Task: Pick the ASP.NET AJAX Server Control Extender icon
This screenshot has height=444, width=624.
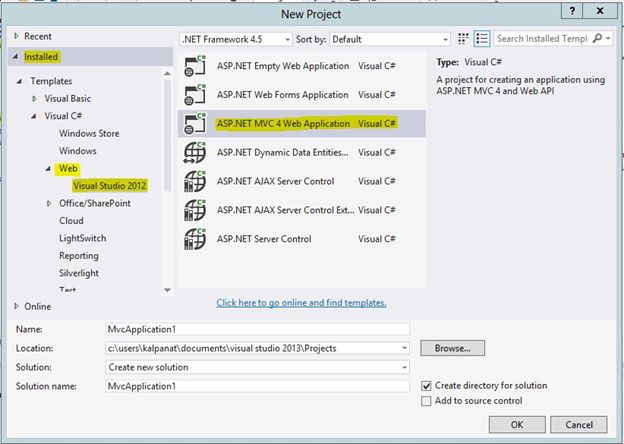Action: click(x=195, y=210)
